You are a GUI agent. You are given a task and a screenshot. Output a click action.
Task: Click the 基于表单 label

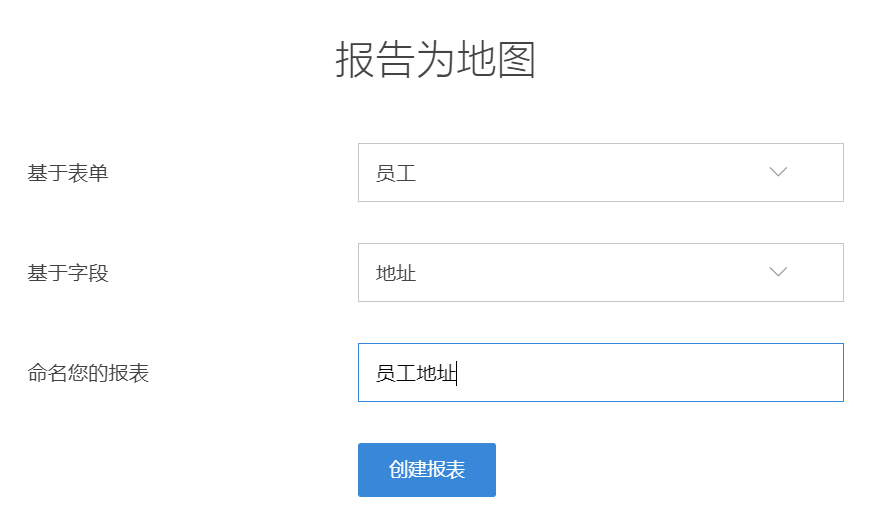[x=68, y=173]
